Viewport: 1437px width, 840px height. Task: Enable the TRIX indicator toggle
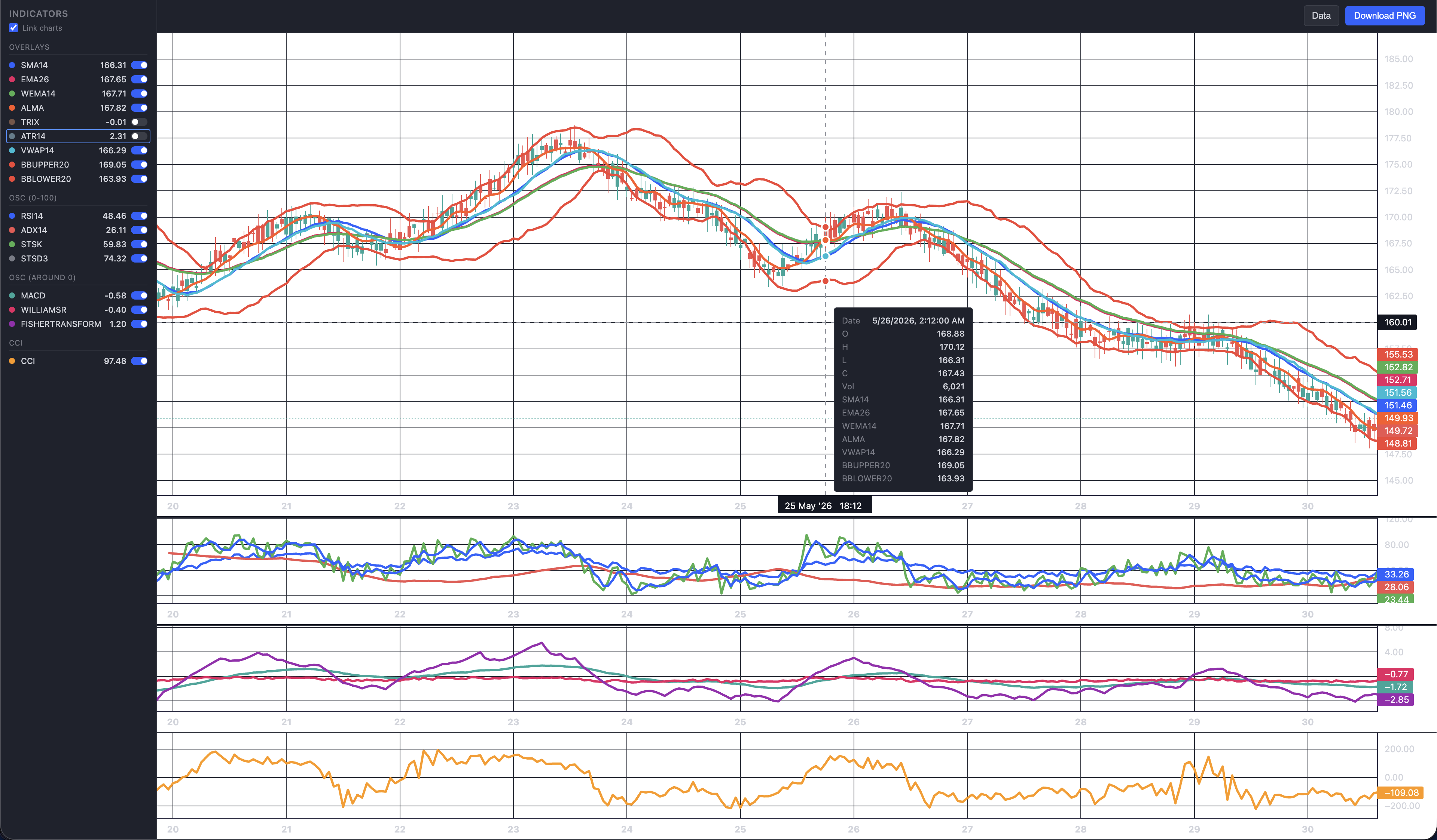click(x=139, y=122)
